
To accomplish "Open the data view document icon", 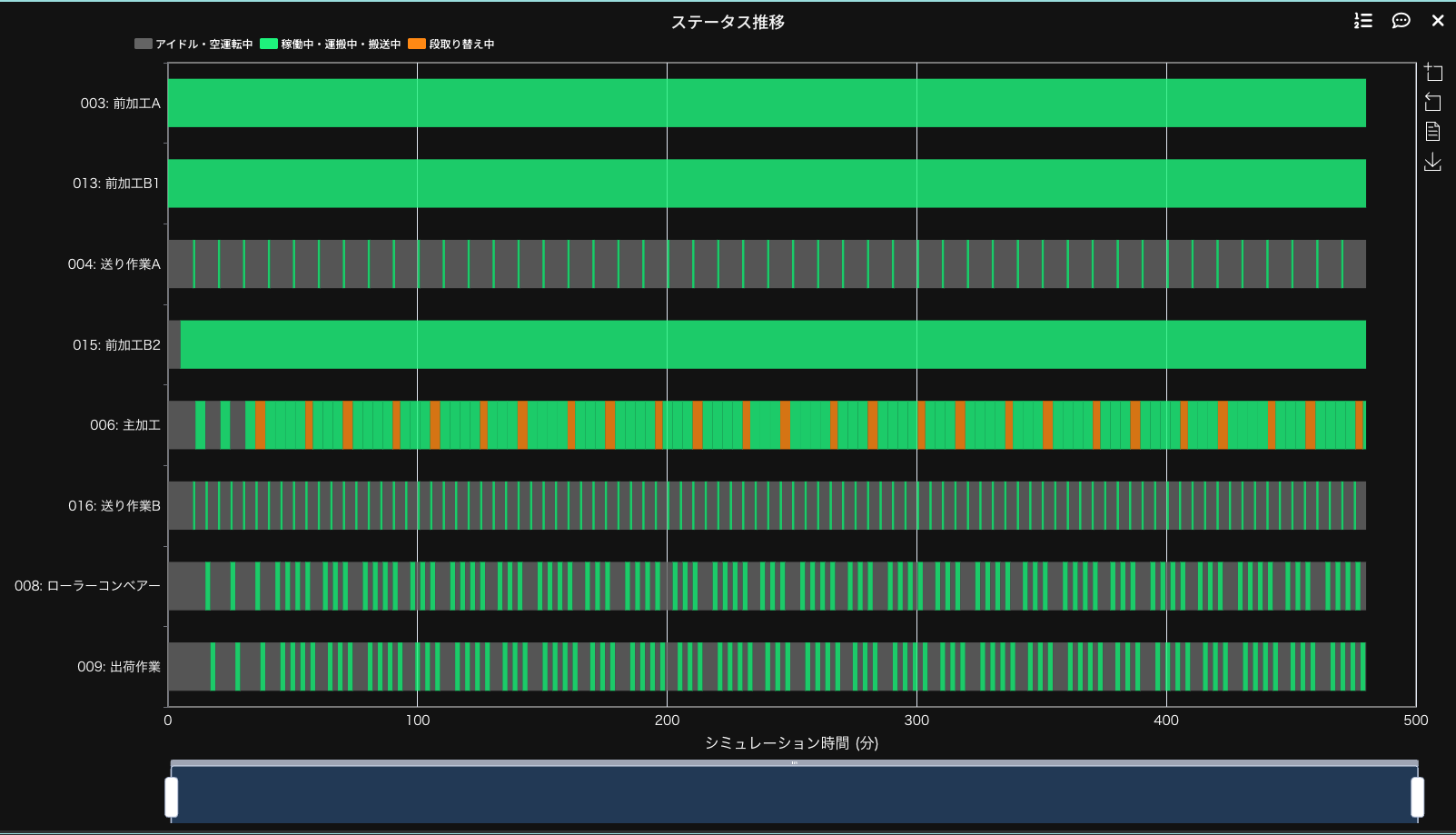I will [x=1433, y=132].
